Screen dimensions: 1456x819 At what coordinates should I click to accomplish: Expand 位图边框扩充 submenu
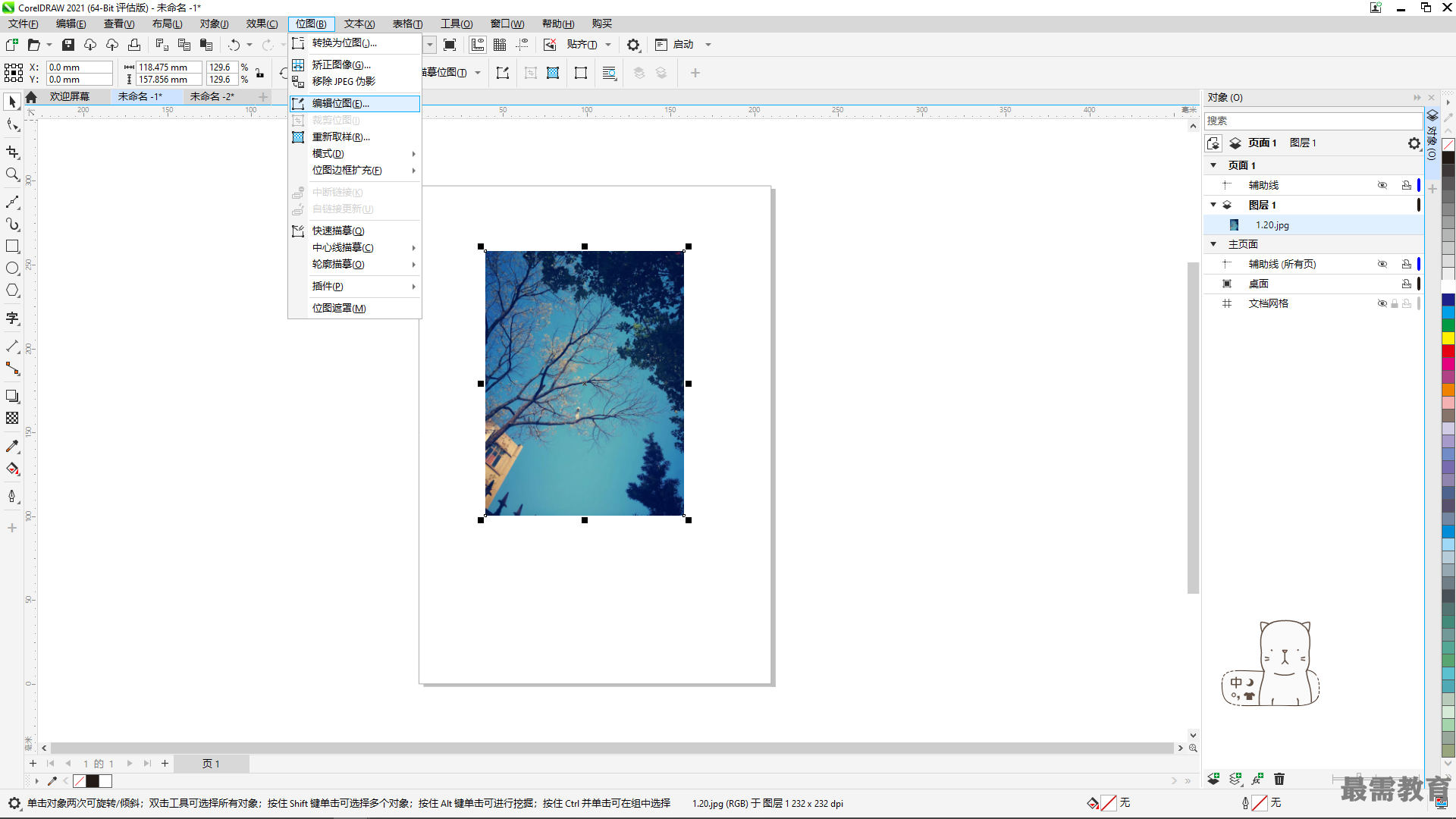click(355, 170)
